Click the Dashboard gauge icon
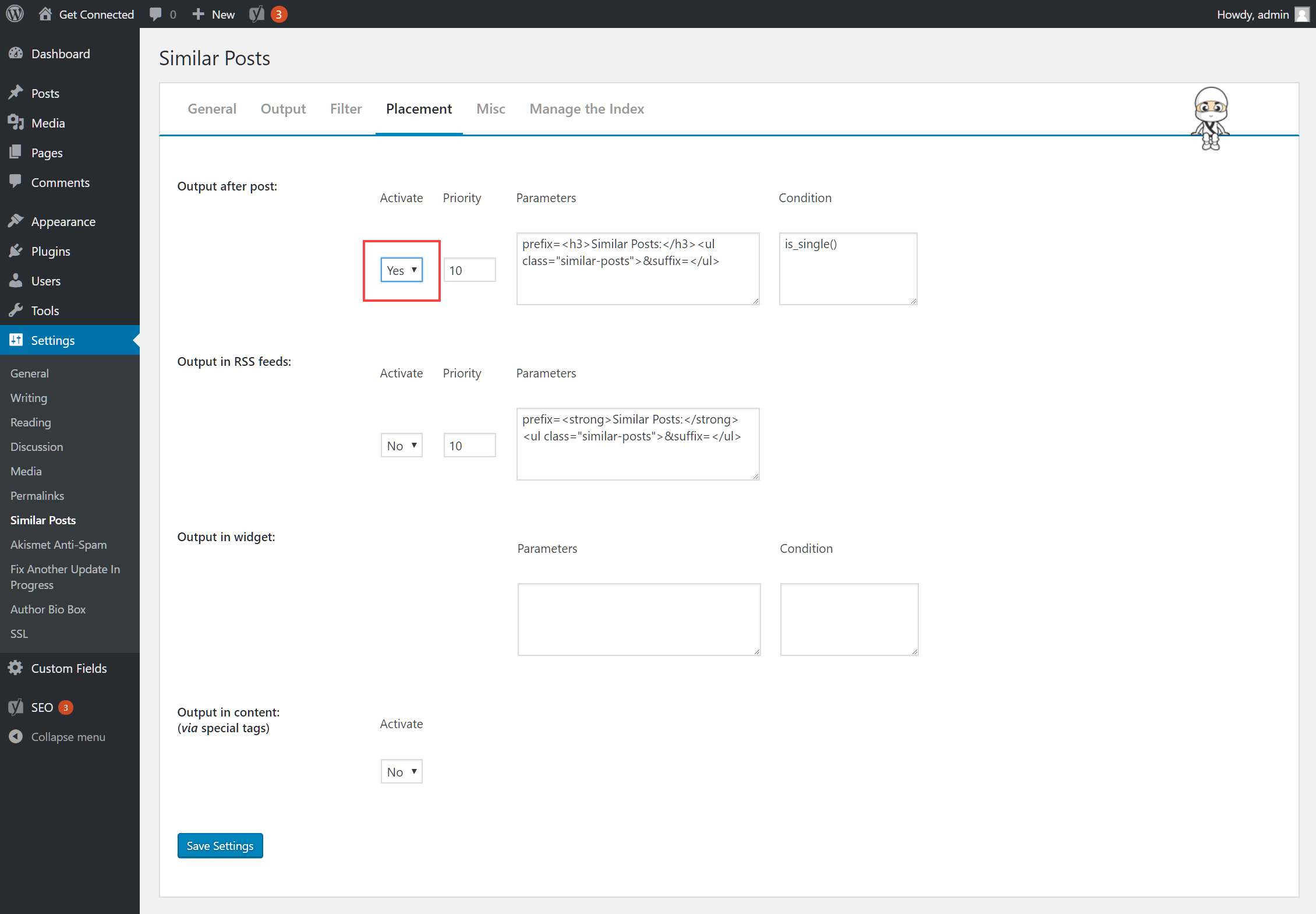 [16, 54]
